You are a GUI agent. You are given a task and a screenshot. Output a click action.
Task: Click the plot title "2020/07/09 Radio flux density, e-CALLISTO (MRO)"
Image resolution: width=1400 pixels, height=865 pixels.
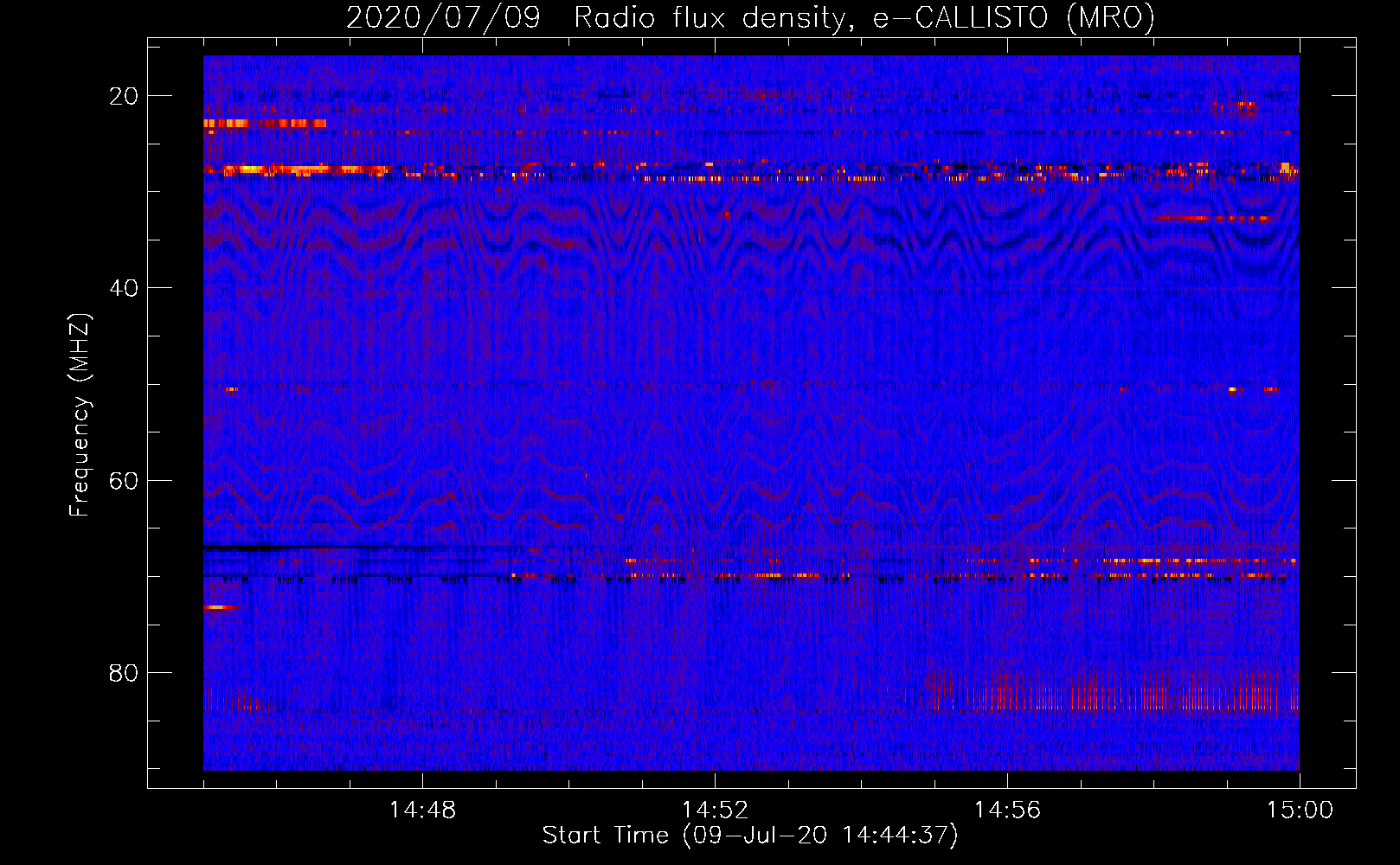750,17
